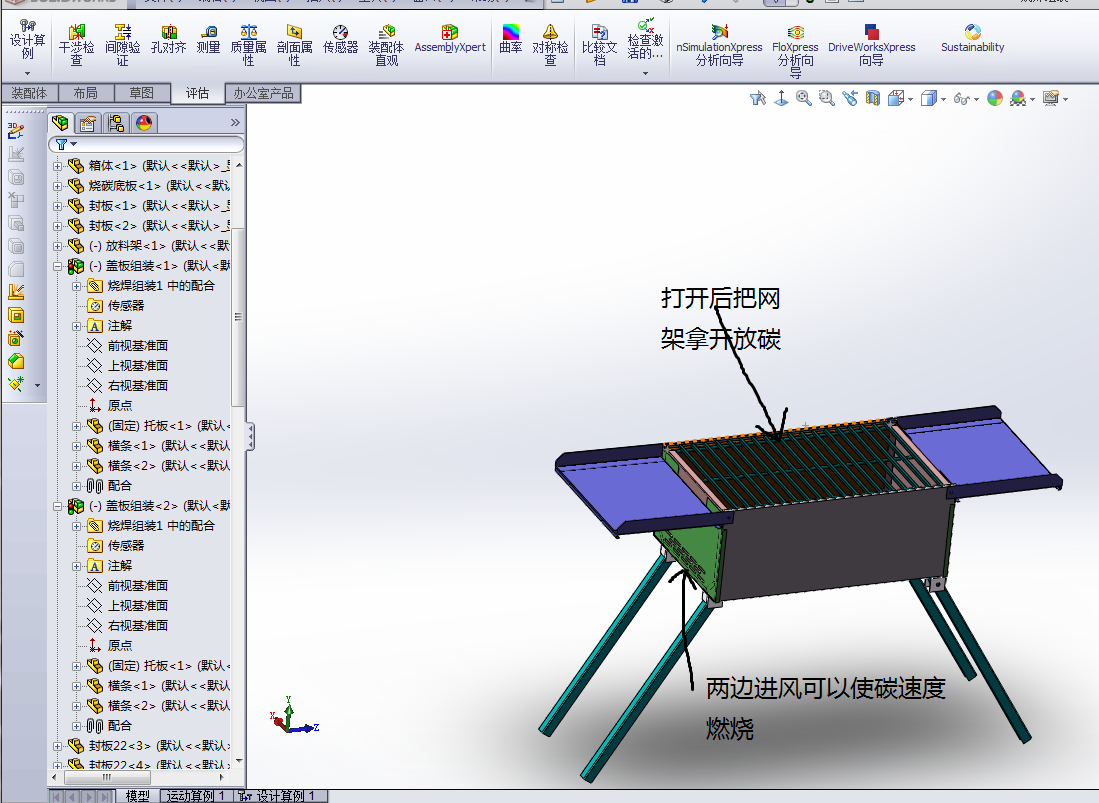Collapse the 盖板组装<1> tree node

(58, 266)
